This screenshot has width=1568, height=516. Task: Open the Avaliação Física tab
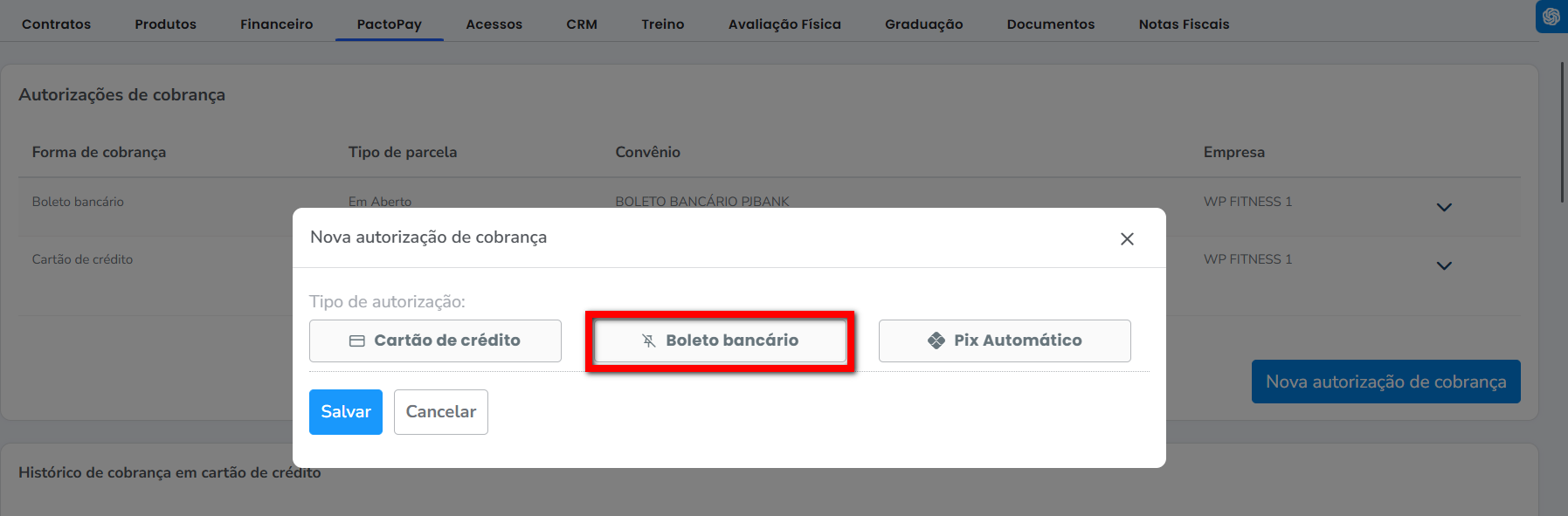[x=784, y=24]
